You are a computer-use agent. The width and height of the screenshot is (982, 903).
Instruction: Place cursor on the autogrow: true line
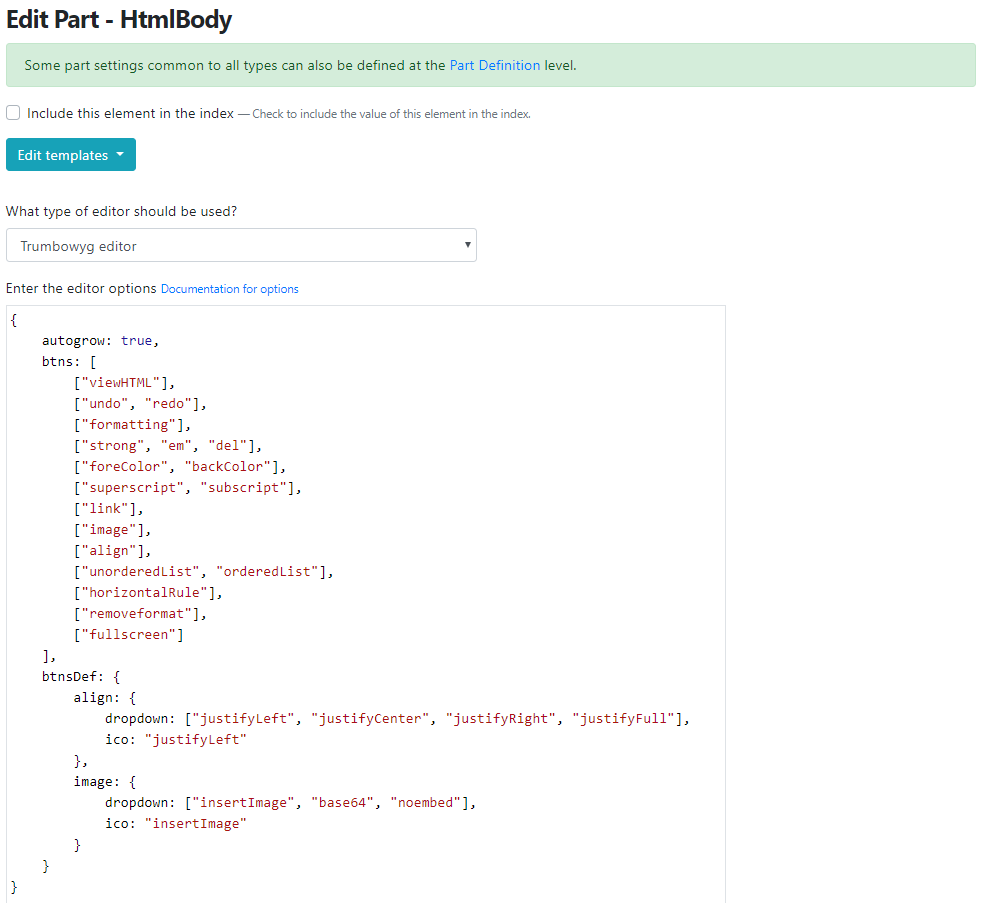pos(100,341)
